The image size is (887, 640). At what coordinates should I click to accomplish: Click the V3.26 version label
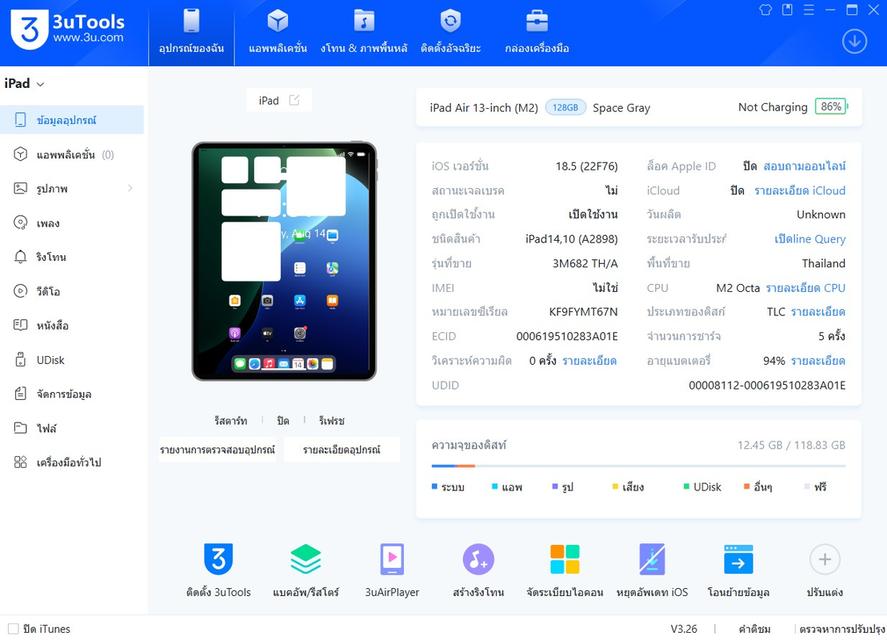(684, 629)
